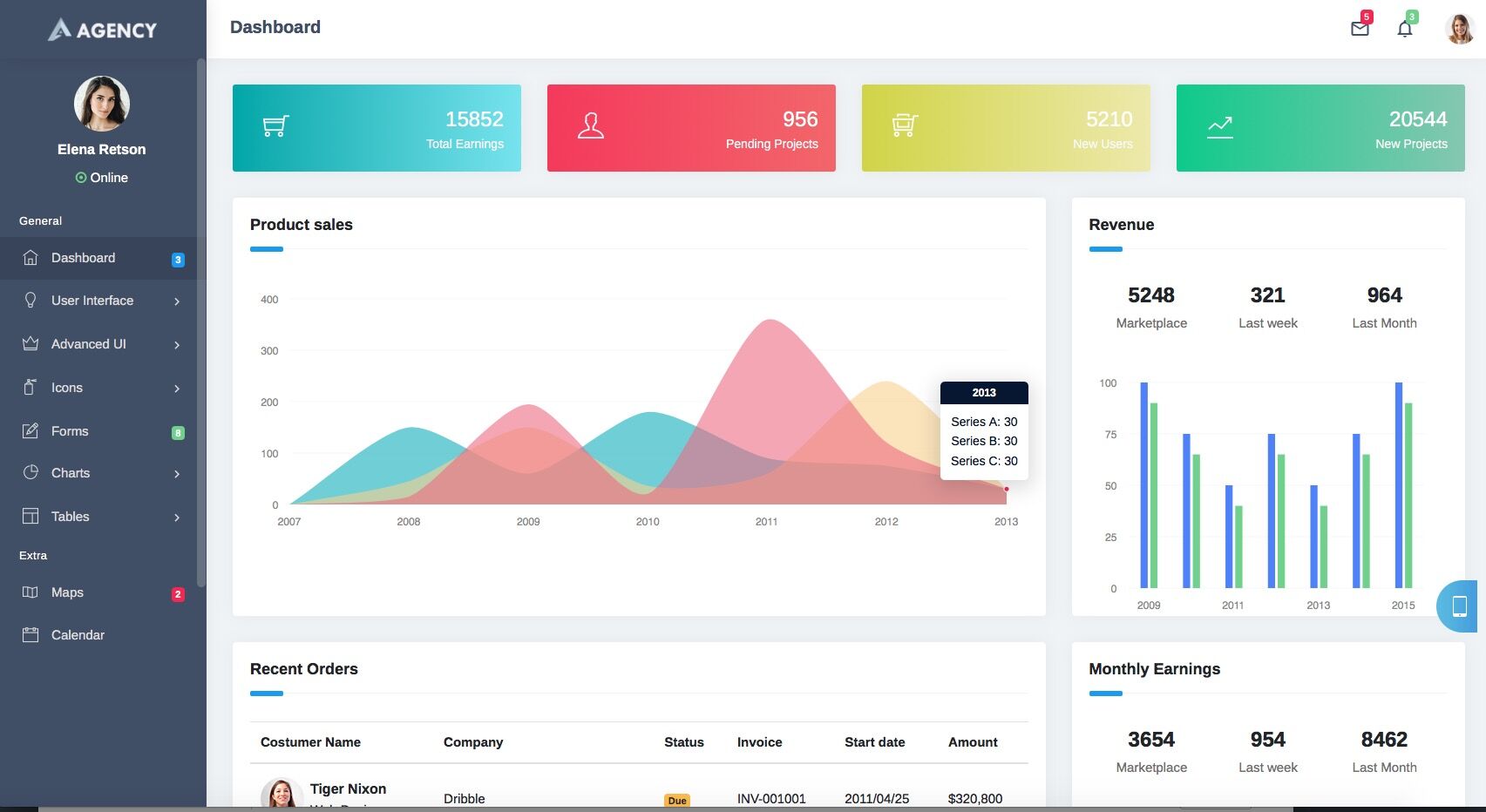Click the Total Earnings shopping cart icon

pos(275,127)
